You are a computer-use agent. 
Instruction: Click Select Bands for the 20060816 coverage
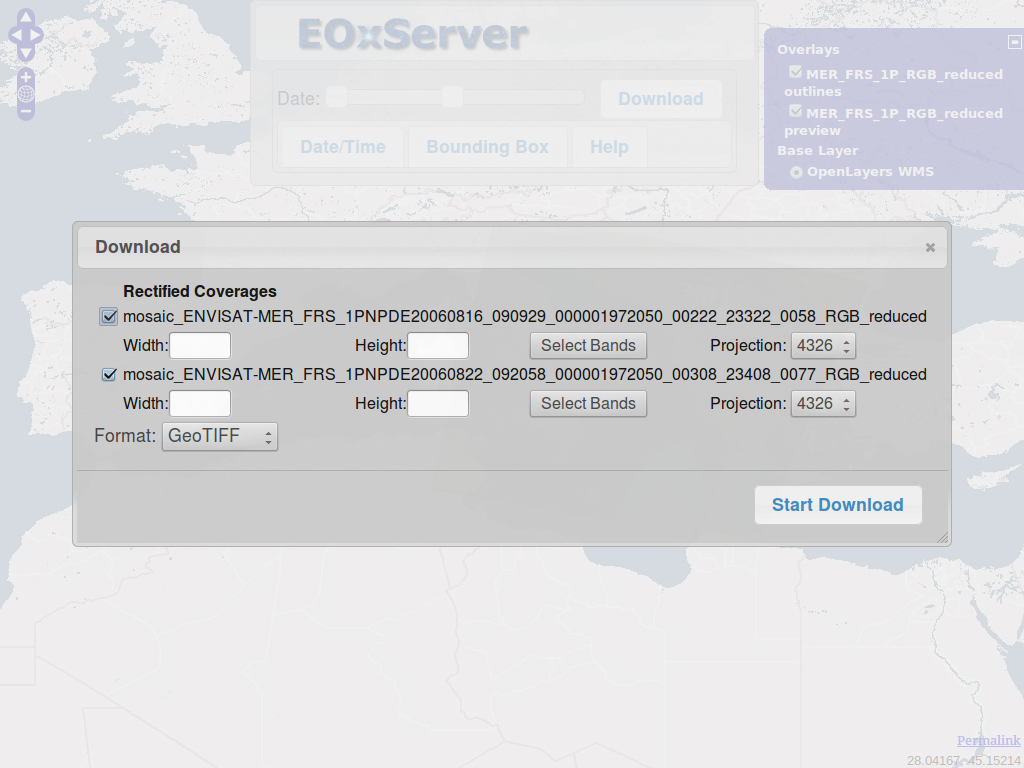588,345
